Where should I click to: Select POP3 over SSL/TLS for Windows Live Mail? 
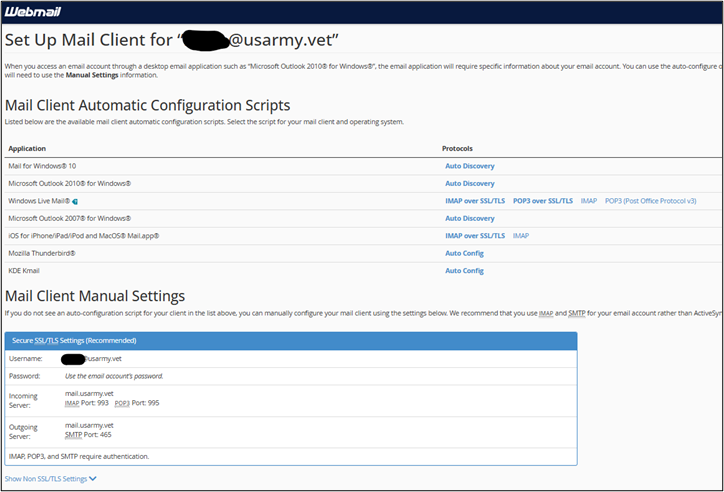[x=542, y=201]
